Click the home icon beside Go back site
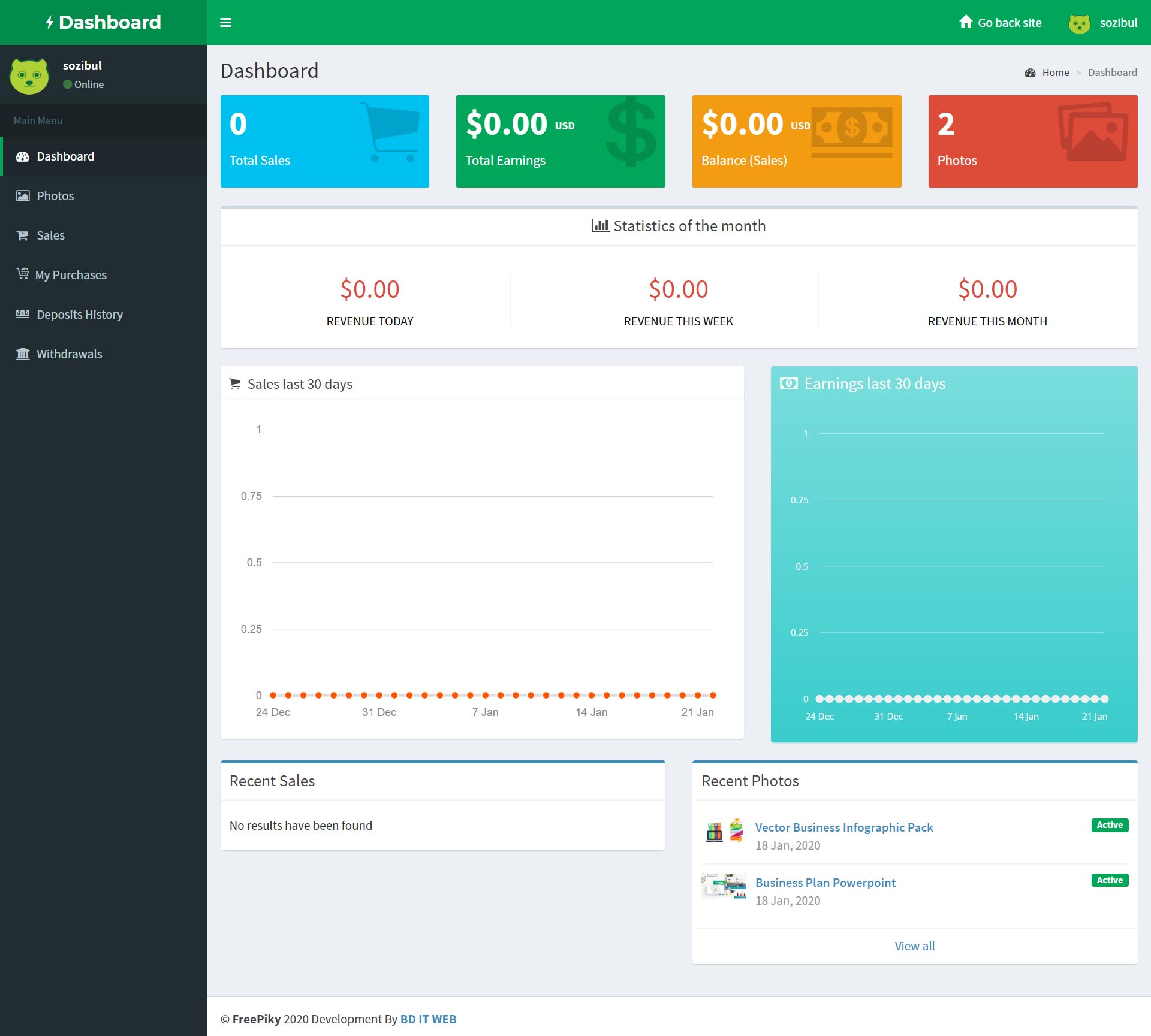This screenshot has width=1151, height=1036. tap(965, 22)
